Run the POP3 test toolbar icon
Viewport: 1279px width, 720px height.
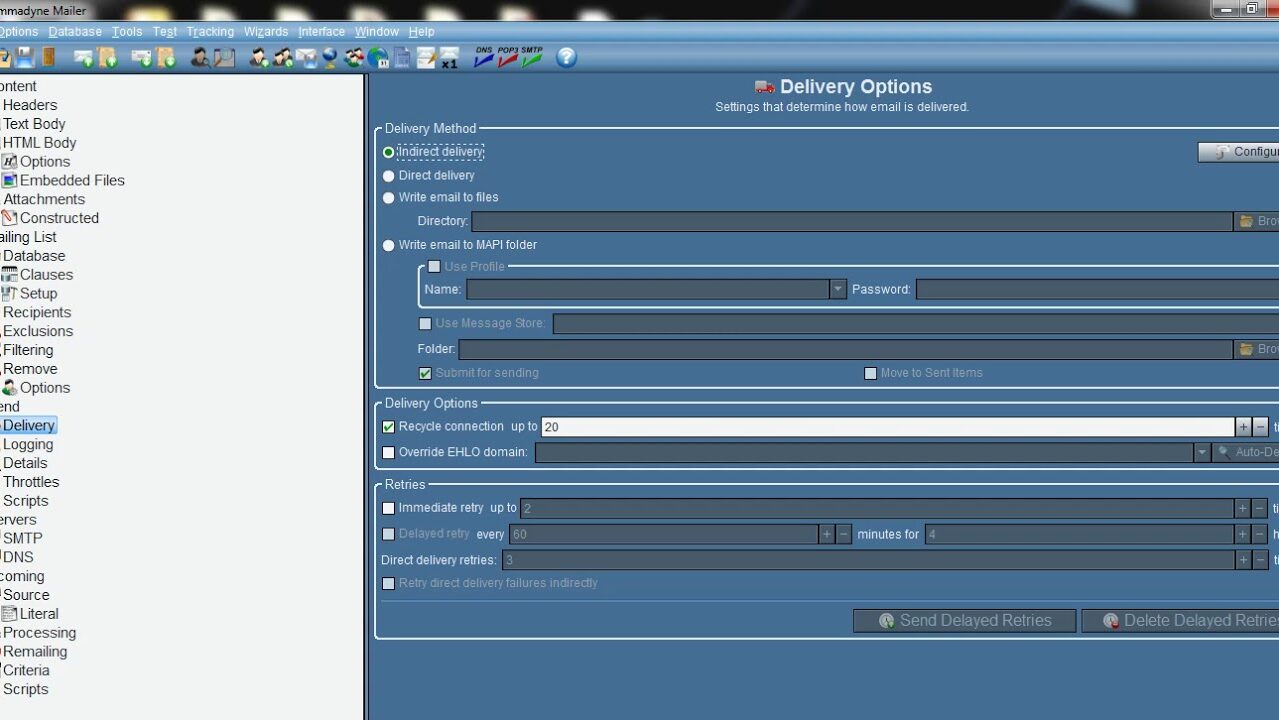508,57
